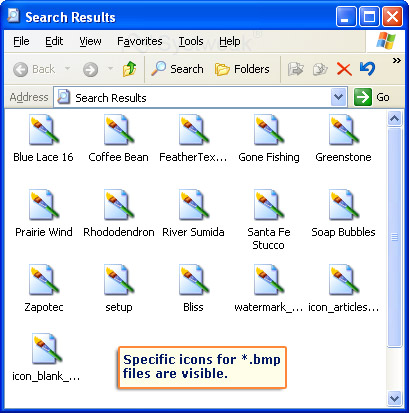This screenshot has width=409, height=413.
Task: Click the blue Undo arrow icon
Action: [x=368, y=69]
